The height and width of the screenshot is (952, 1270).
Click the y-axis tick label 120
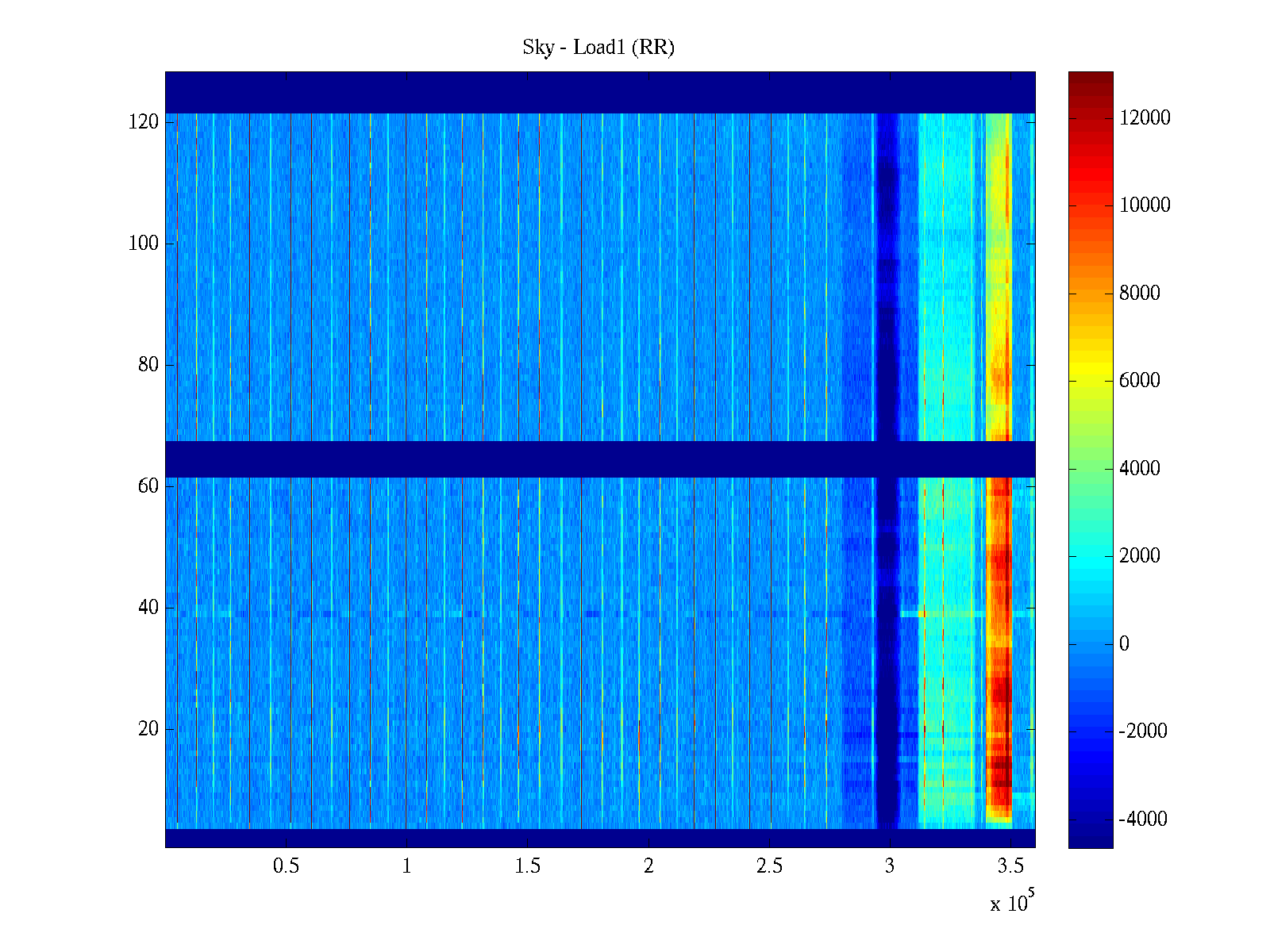[x=143, y=122]
